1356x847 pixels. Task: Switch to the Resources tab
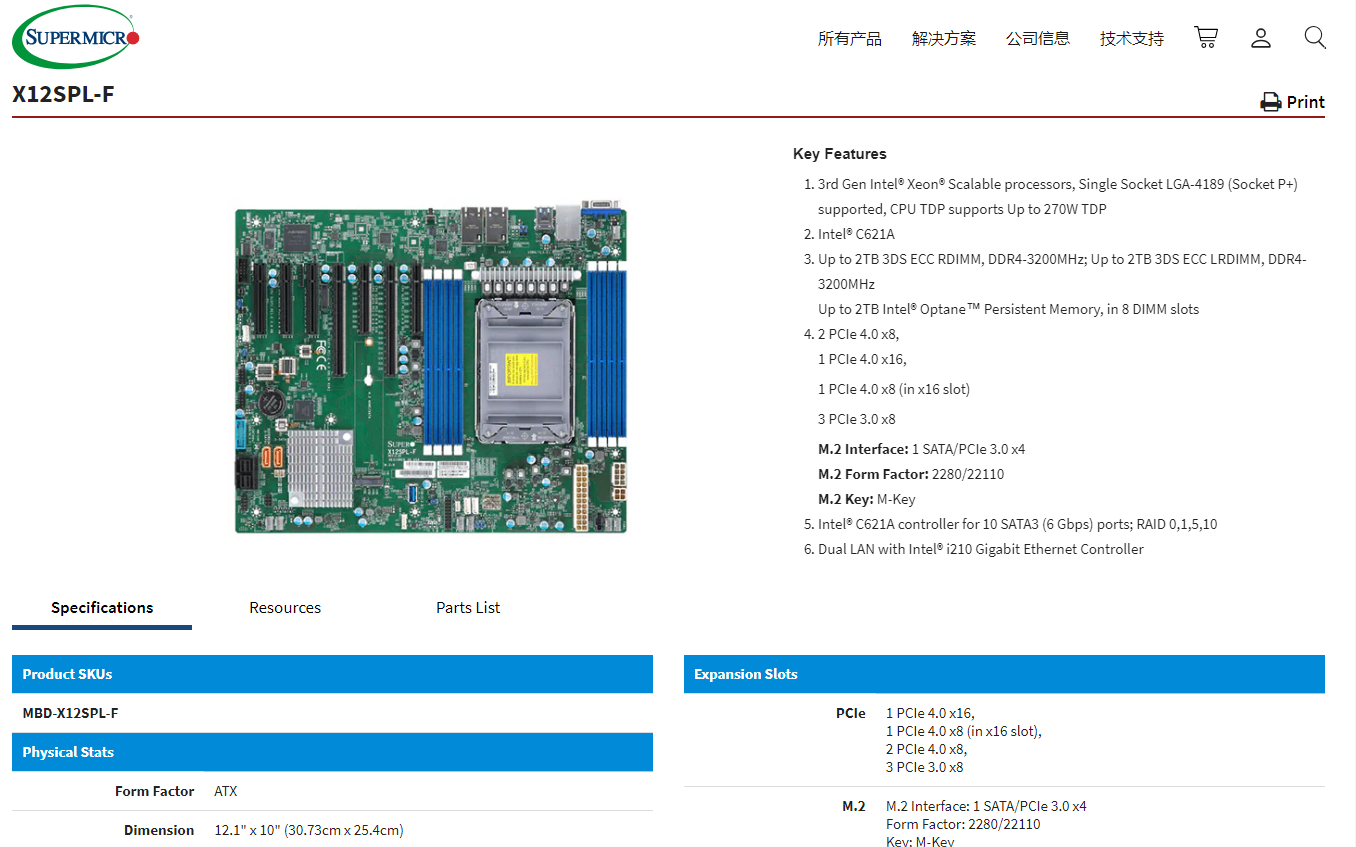click(285, 608)
